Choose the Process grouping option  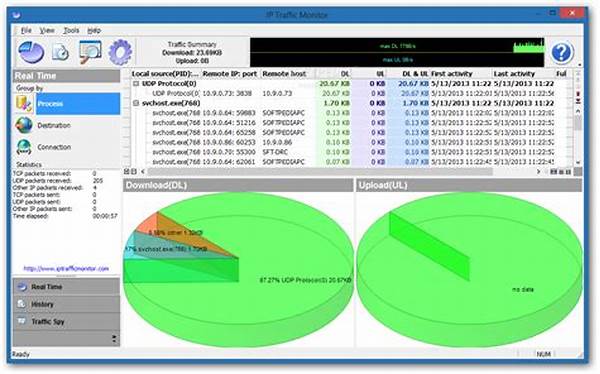click(78, 104)
